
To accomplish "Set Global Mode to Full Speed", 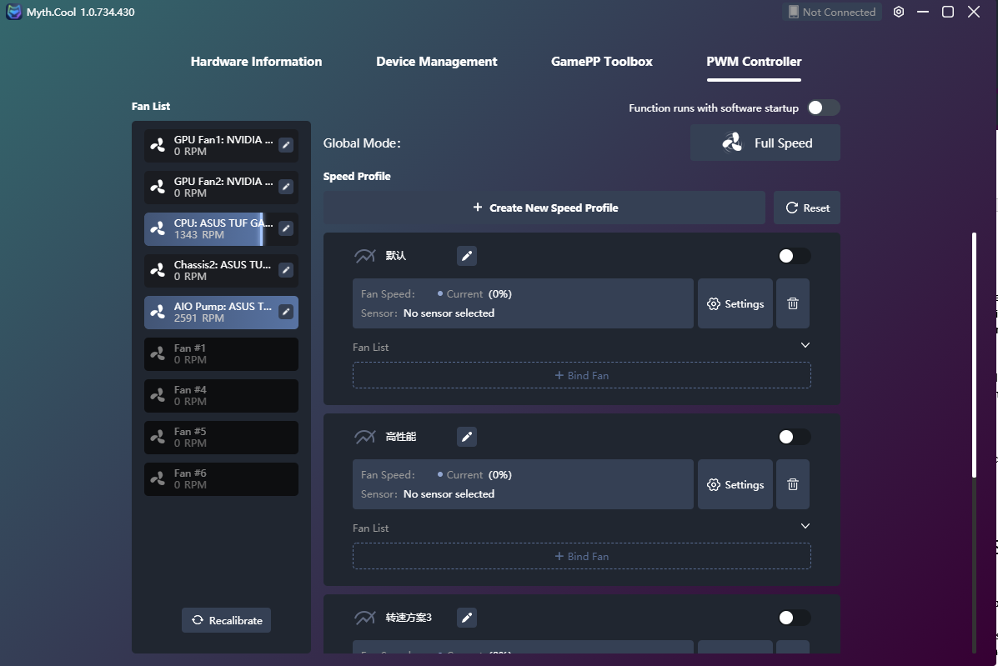I will (x=765, y=143).
